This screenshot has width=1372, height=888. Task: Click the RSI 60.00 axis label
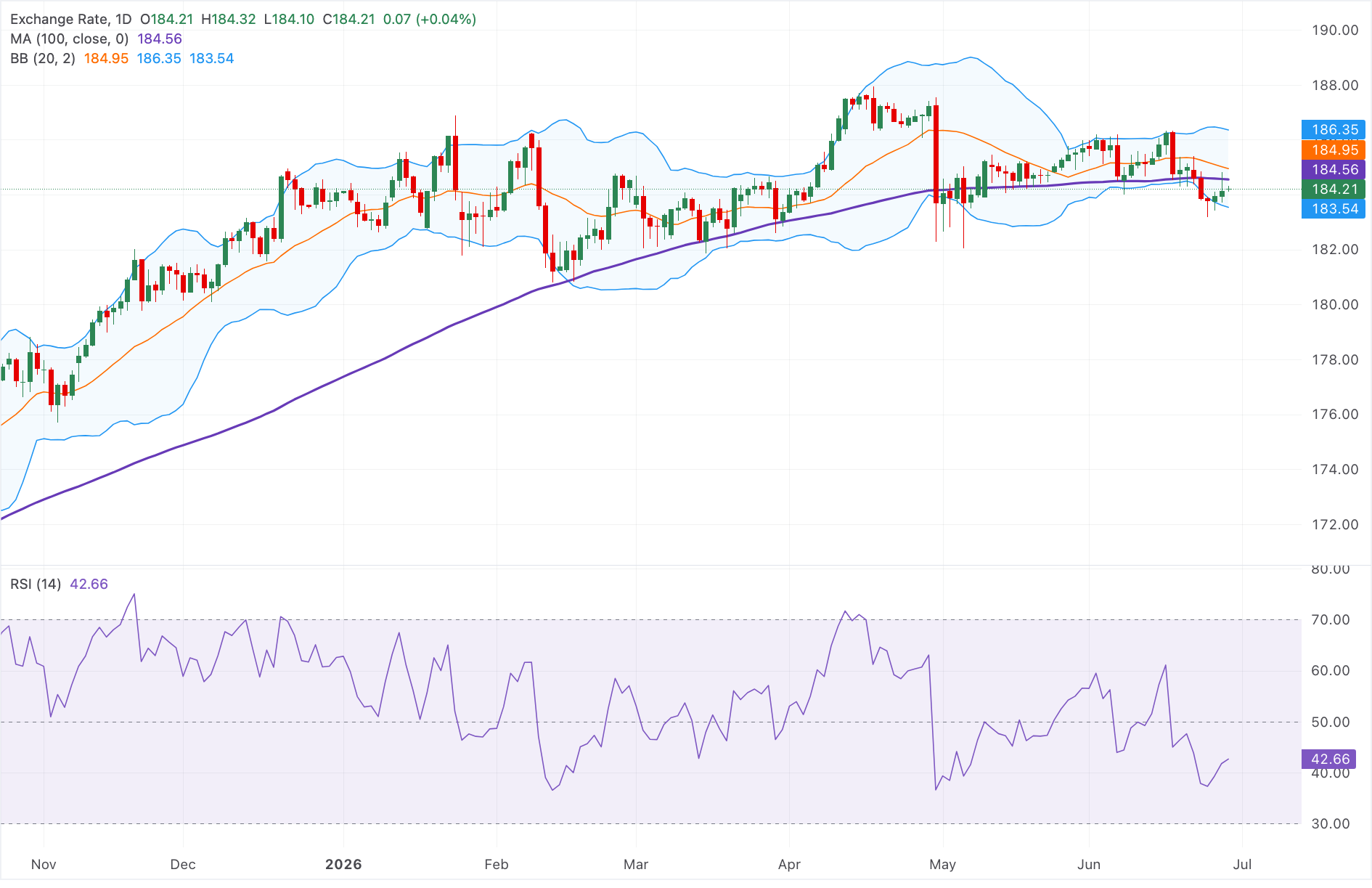(x=1331, y=671)
